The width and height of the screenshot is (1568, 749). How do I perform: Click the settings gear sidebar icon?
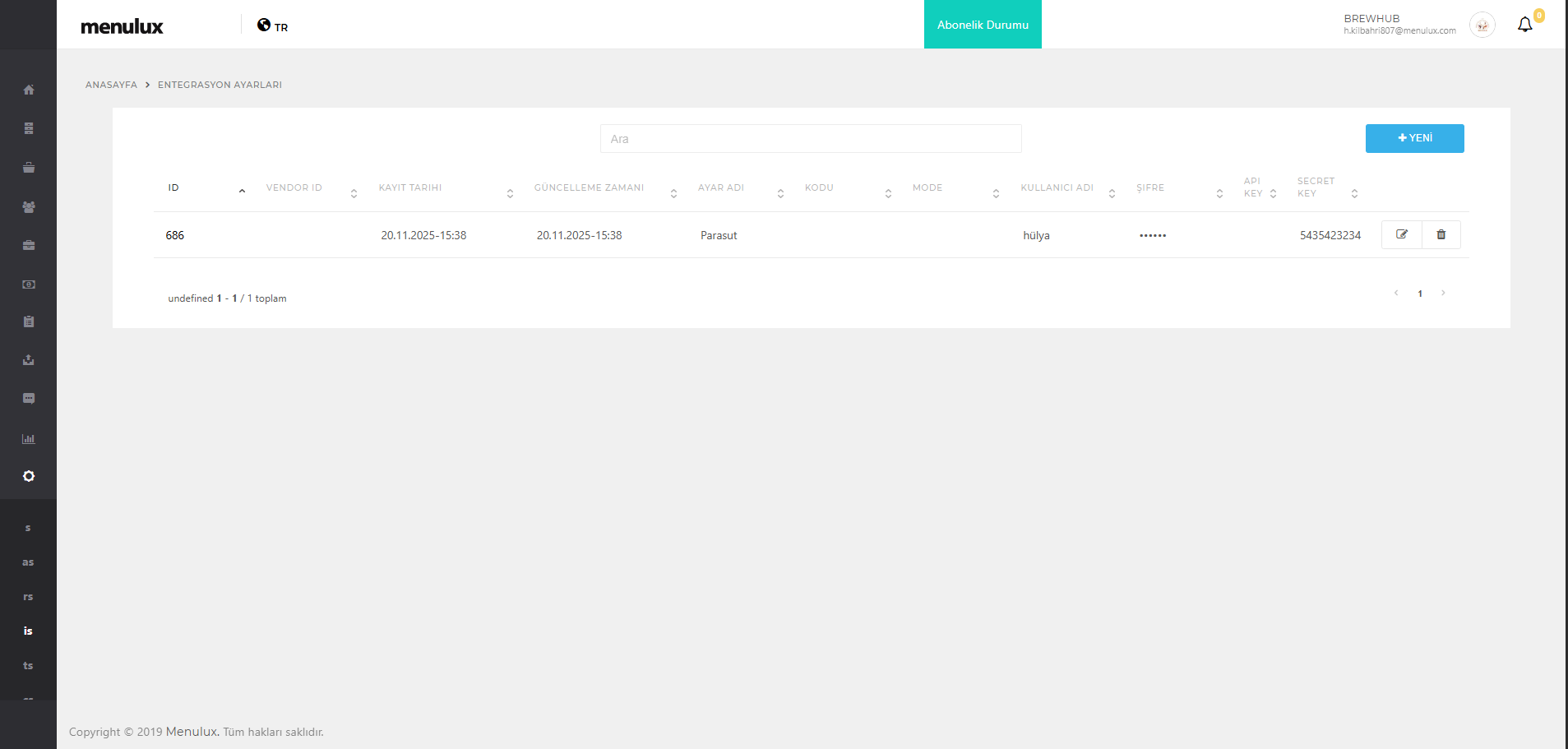29,476
